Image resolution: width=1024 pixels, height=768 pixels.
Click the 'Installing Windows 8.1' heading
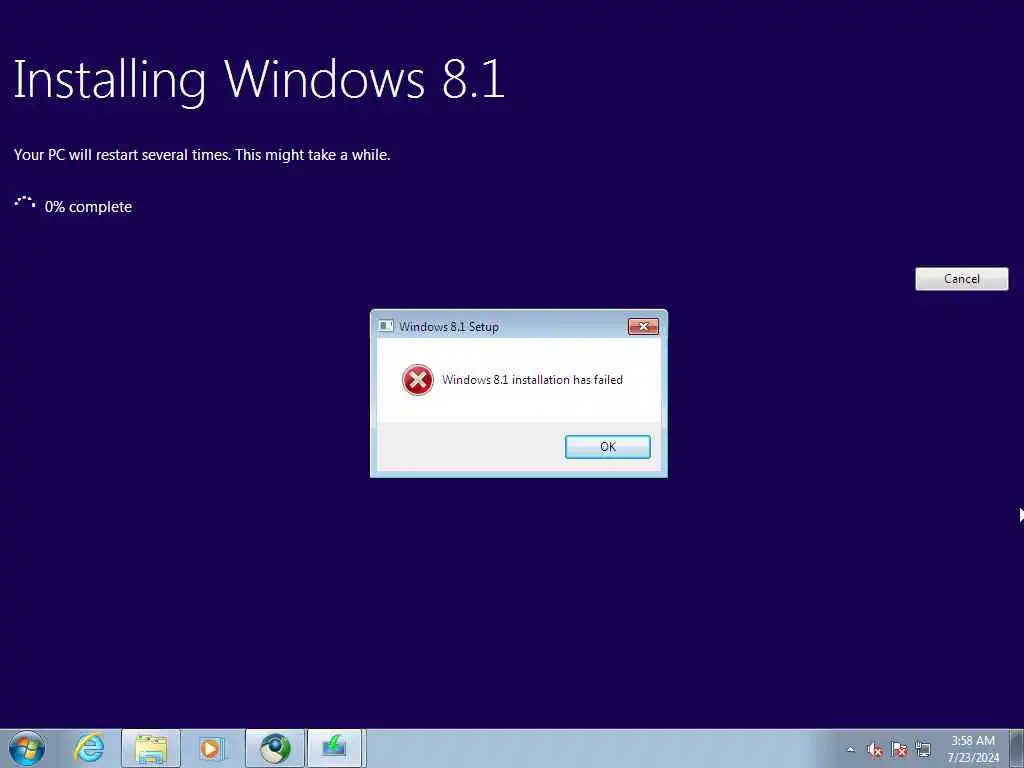259,80
